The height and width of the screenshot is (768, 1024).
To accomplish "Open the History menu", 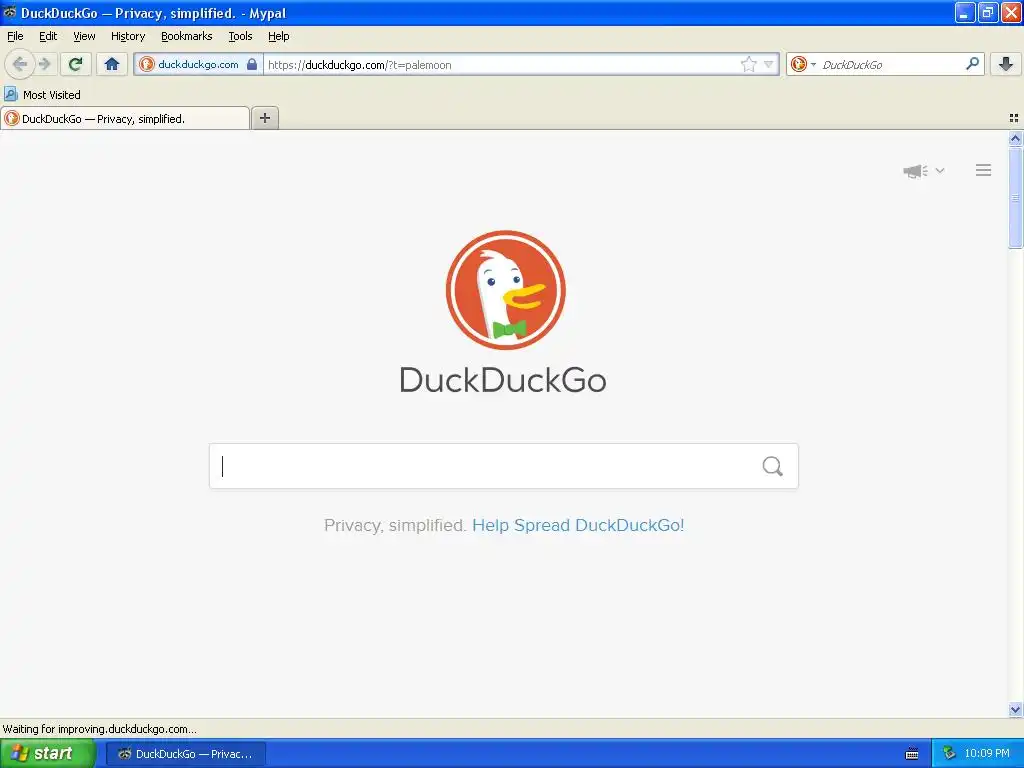I will click(128, 36).
